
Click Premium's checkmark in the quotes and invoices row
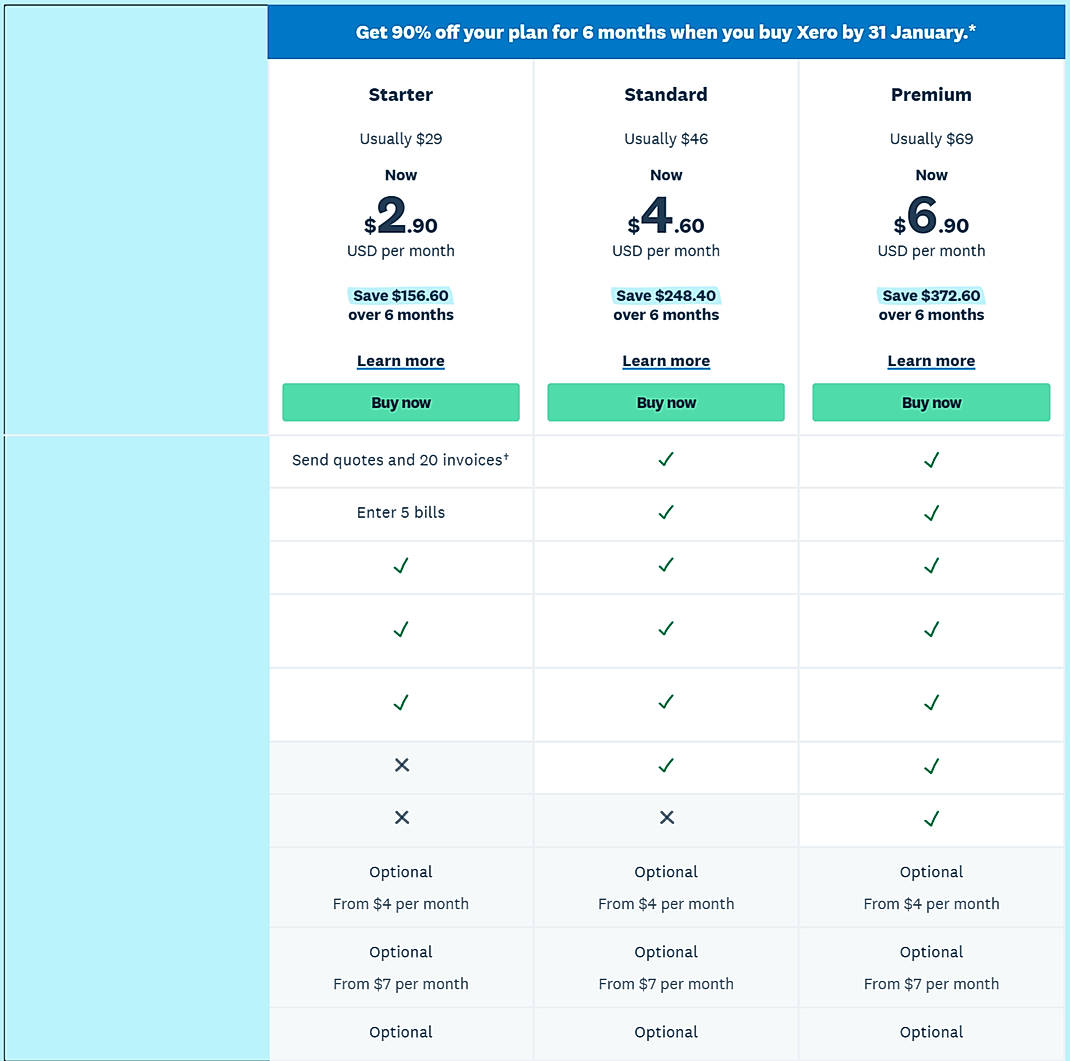[x=931, y=460]
